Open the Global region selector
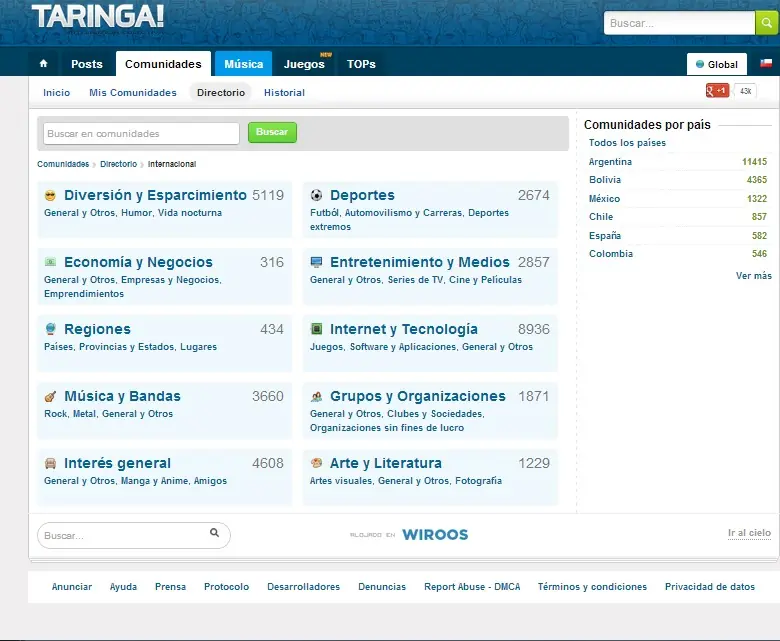This screenshot has width=780, height=641. (x=717, y=64)
